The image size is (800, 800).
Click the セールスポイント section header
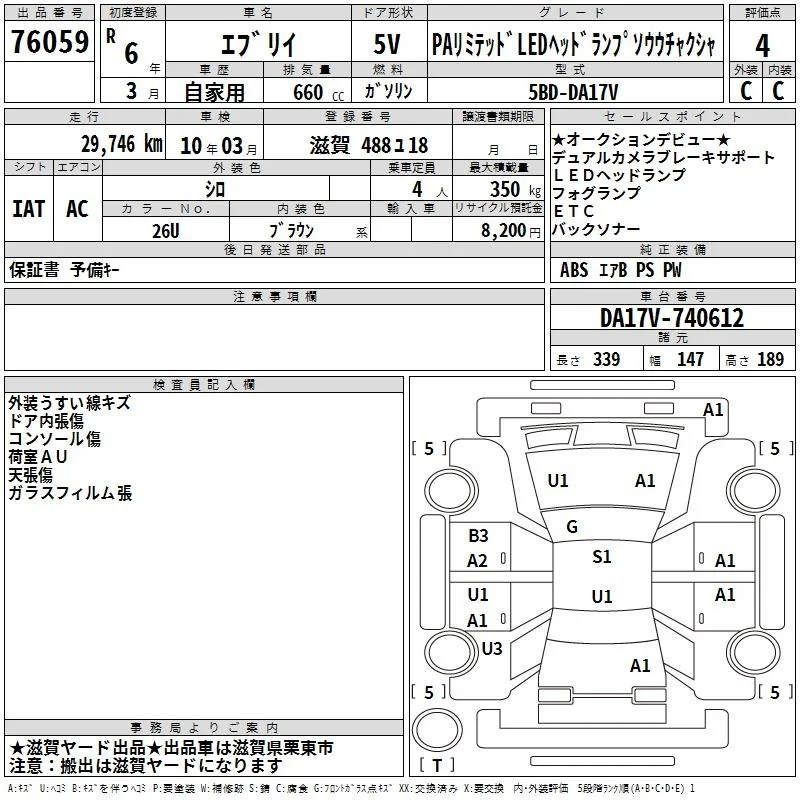tap(672, 117)
